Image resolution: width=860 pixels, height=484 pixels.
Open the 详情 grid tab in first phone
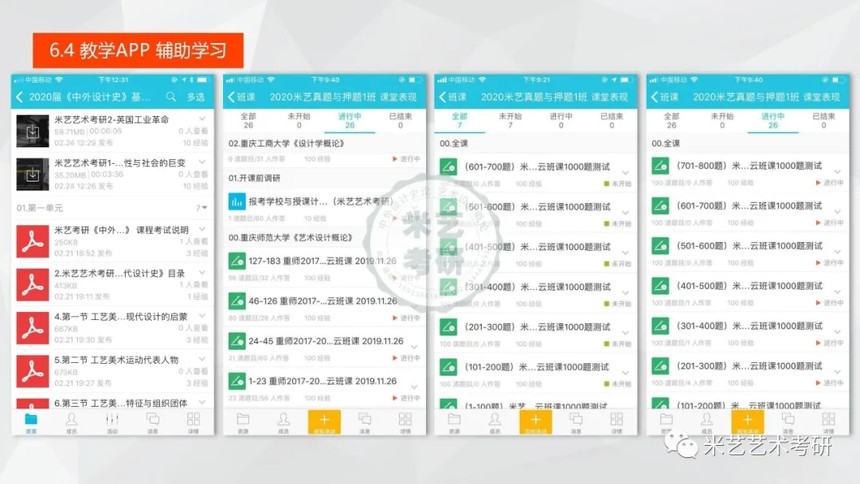point(193,423)
